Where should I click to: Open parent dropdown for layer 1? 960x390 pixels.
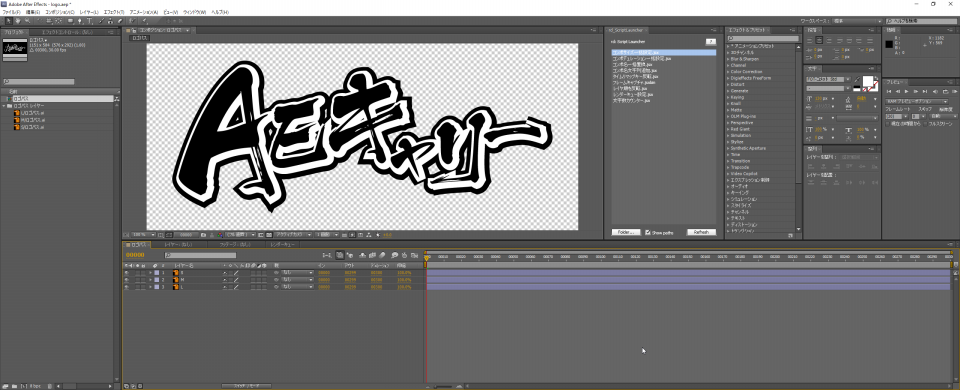298,272
